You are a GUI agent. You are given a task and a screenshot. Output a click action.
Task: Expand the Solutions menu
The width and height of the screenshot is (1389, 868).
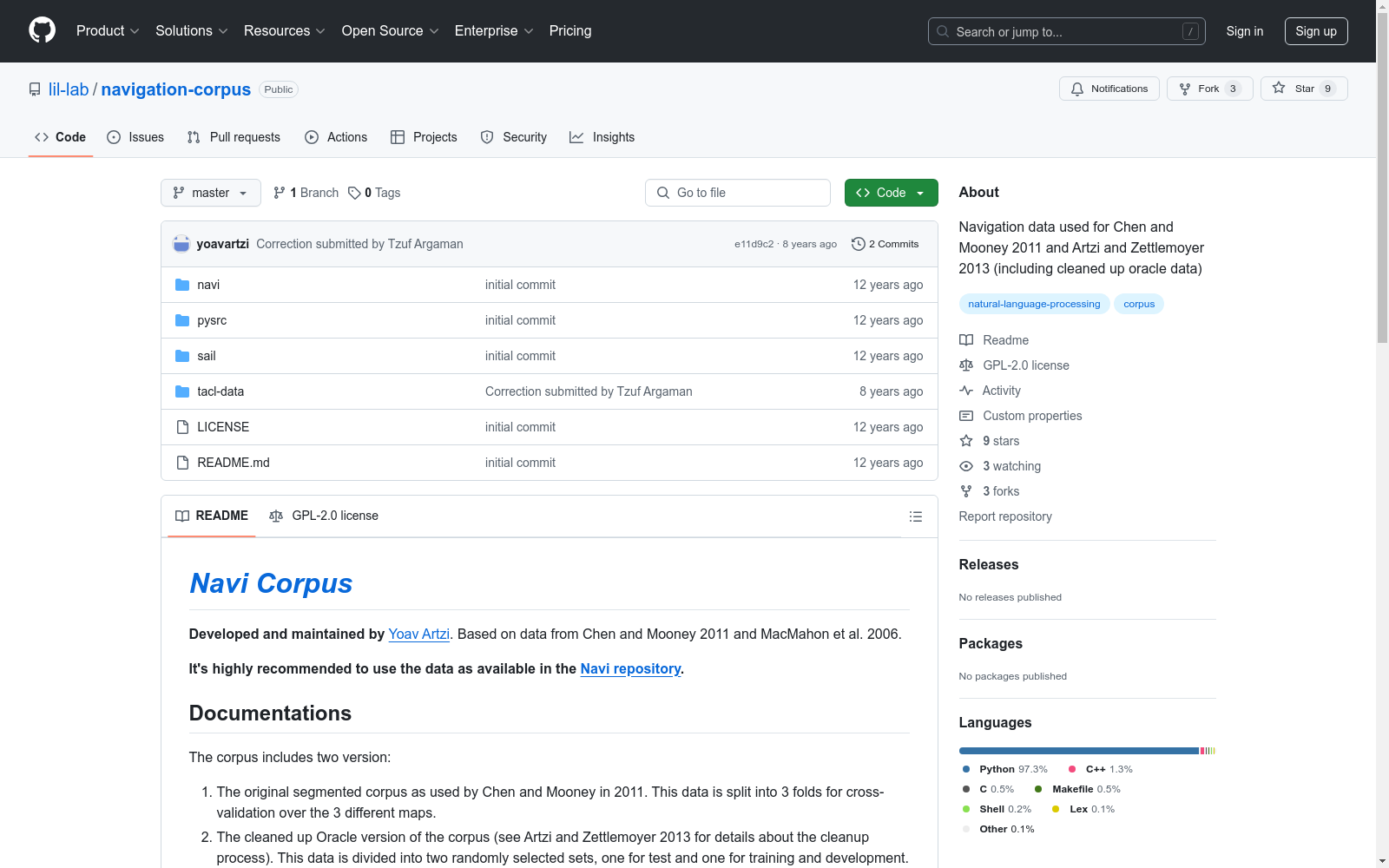192,30
